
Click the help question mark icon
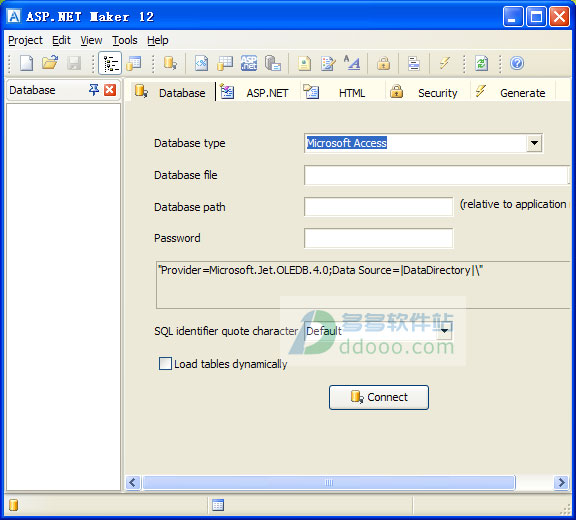pos(517,63)
